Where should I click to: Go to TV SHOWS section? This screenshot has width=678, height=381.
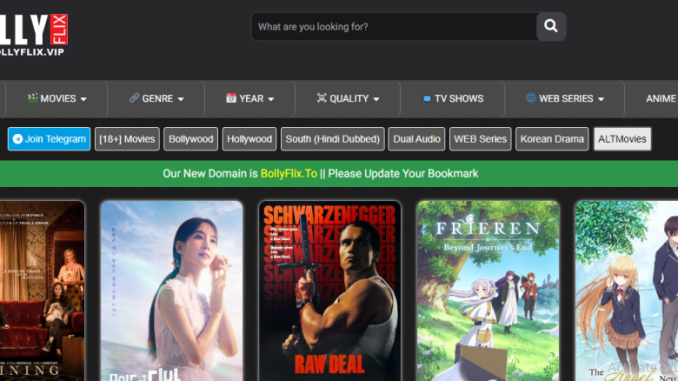pyautogui.click(x=453, y=99)
